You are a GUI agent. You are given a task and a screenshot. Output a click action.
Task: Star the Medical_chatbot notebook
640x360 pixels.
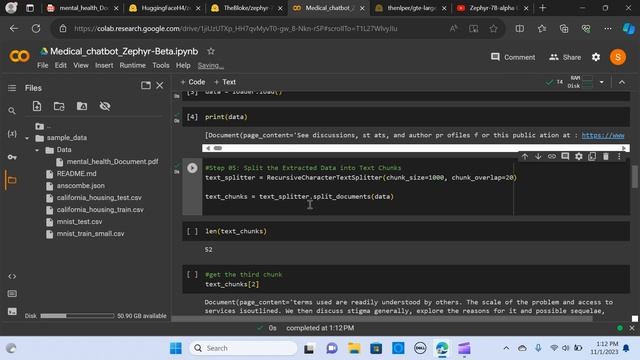[x=211, y=51]
